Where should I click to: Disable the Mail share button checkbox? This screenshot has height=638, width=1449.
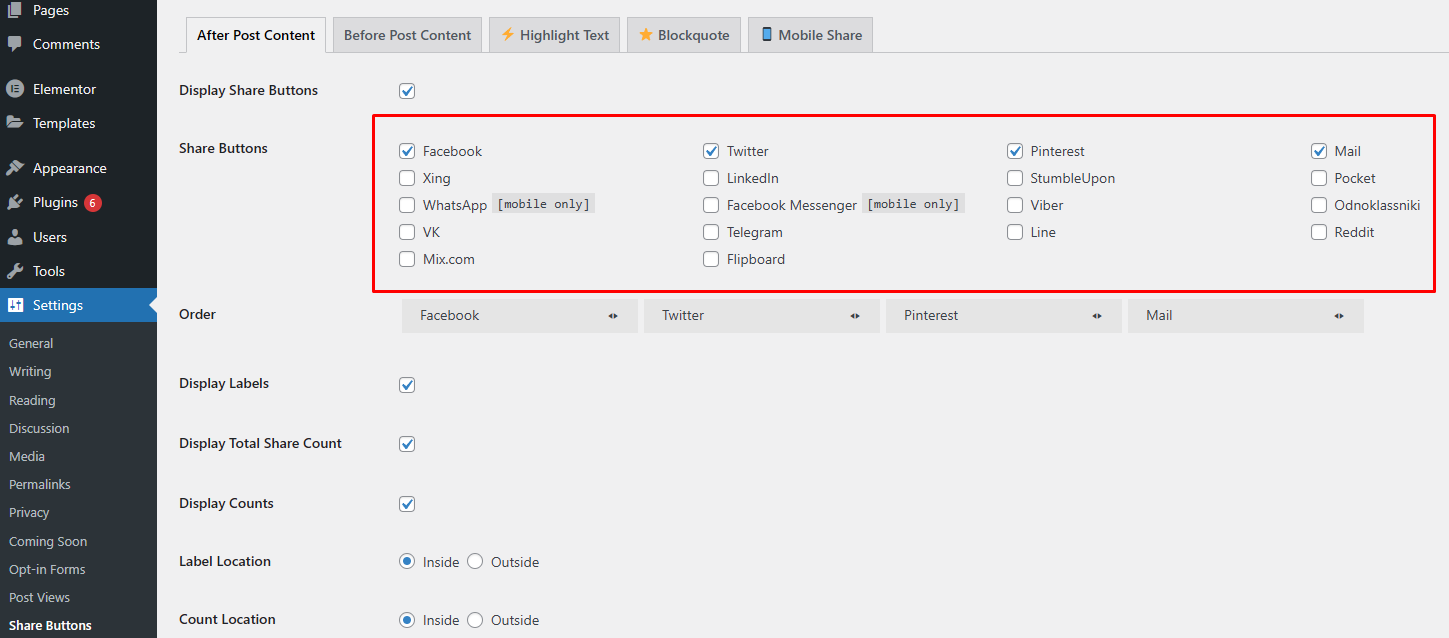tap(1319, 151)
